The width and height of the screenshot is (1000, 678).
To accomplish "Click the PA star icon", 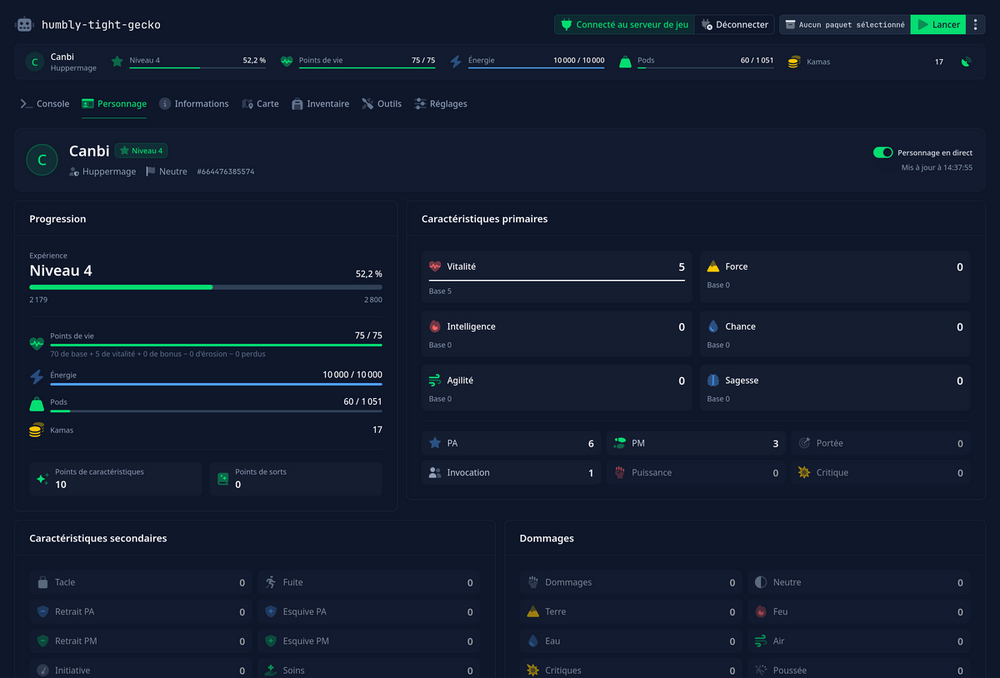I will point(435,443).
